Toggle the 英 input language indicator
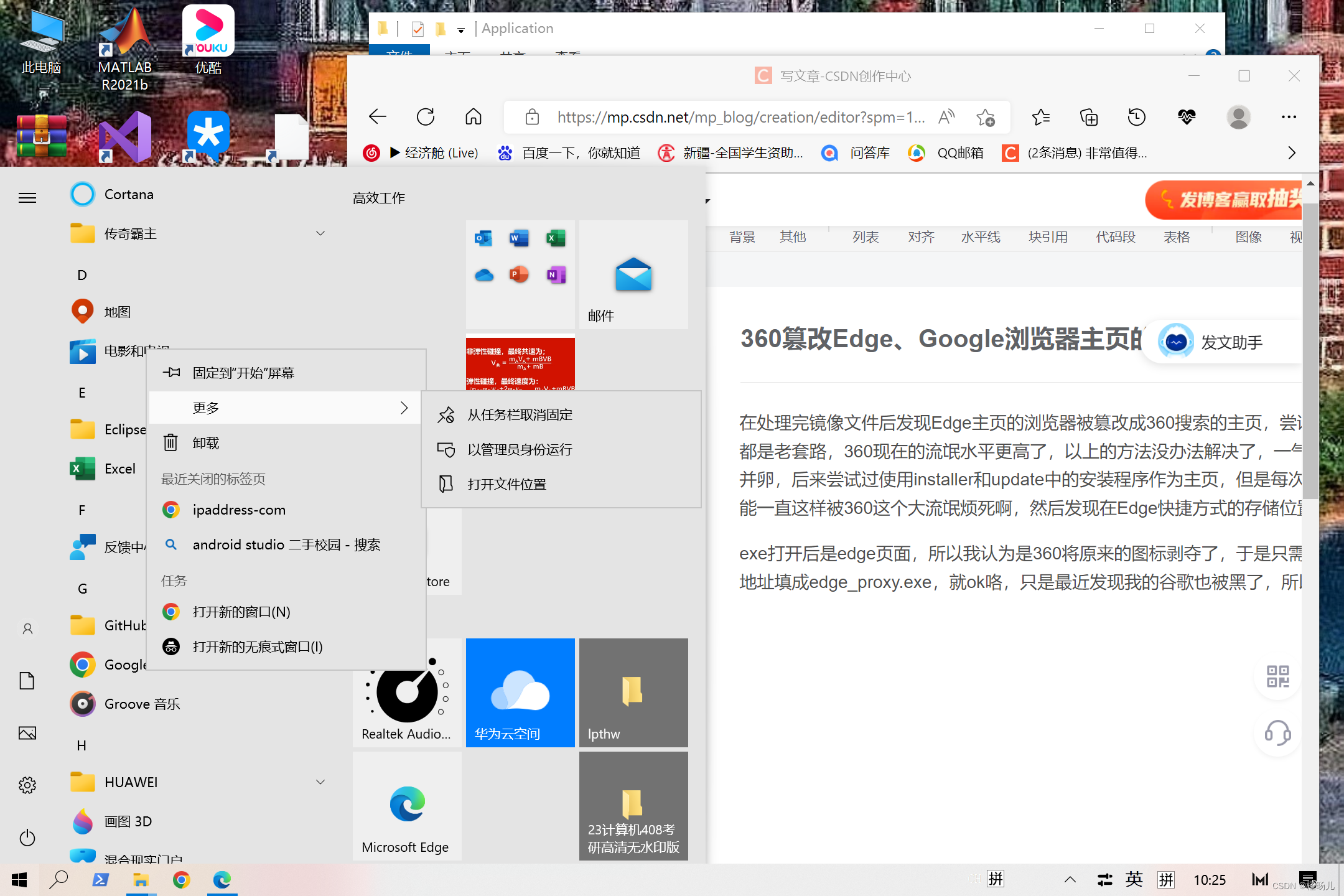The height and width of the screenshot is (896, 1344). point(1134,879)
